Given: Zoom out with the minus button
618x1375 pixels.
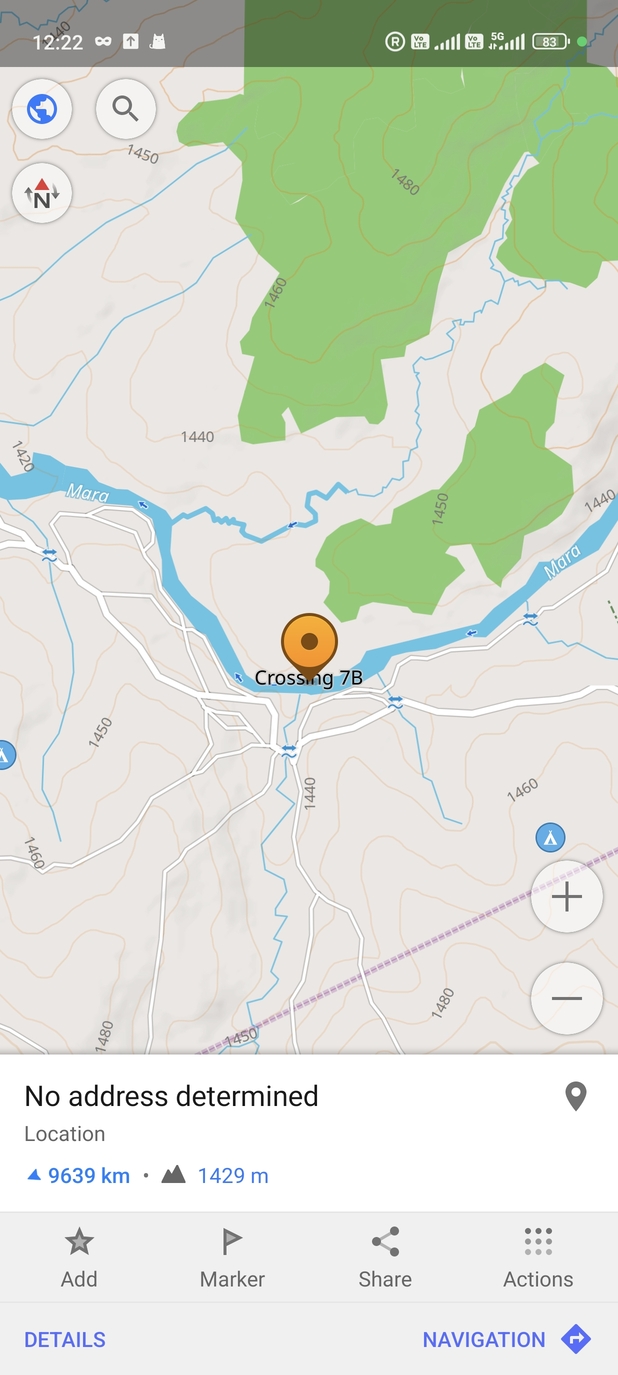Looking at the screenshot, I should tap(566, 998).
